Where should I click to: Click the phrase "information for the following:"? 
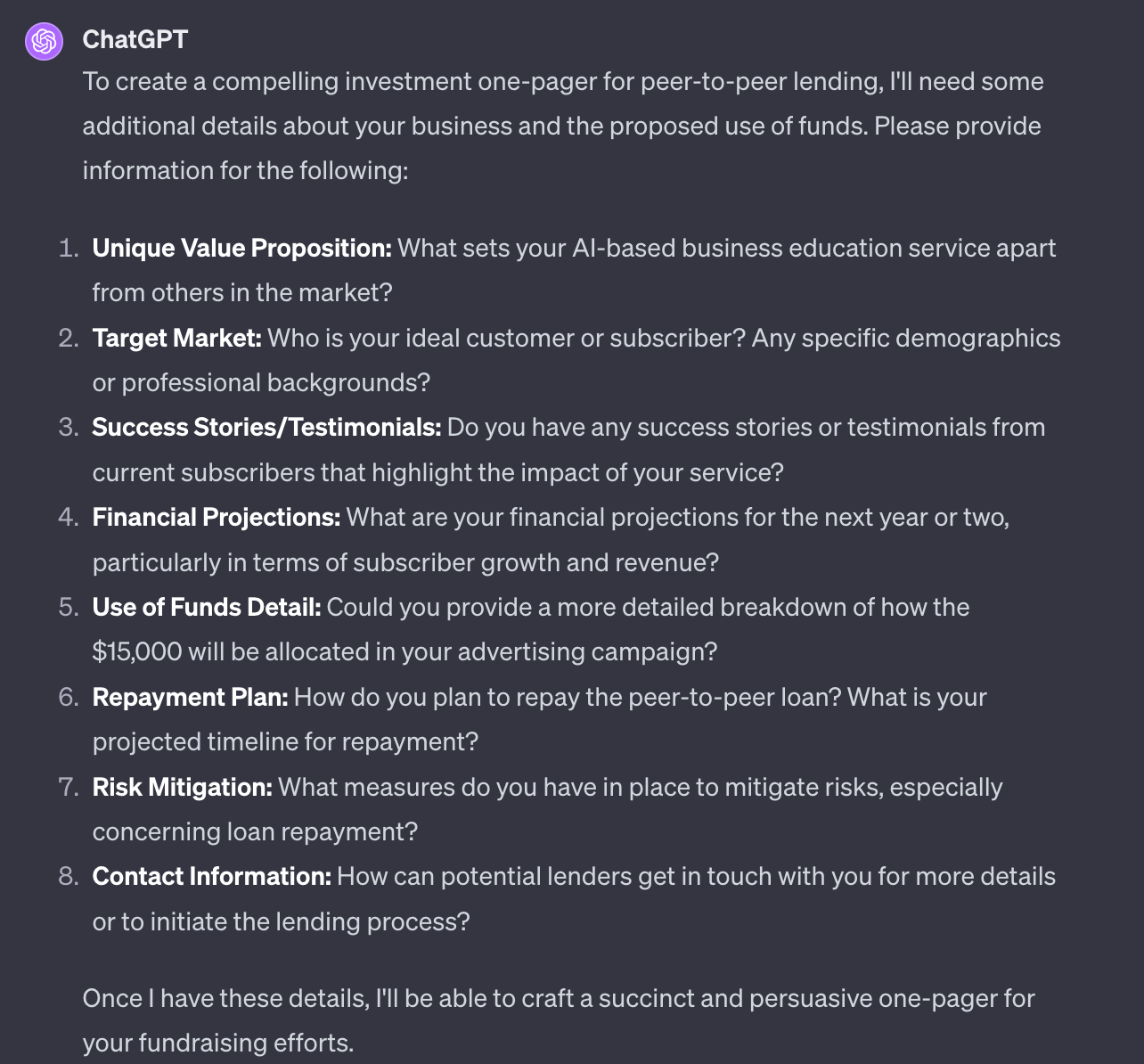click(x=245, y=170)
